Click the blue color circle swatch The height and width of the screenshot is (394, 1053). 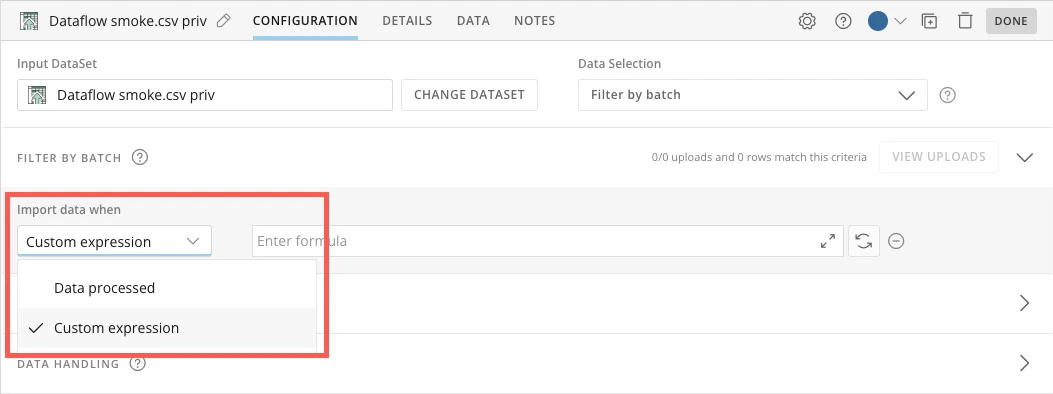tap(878, 21)
